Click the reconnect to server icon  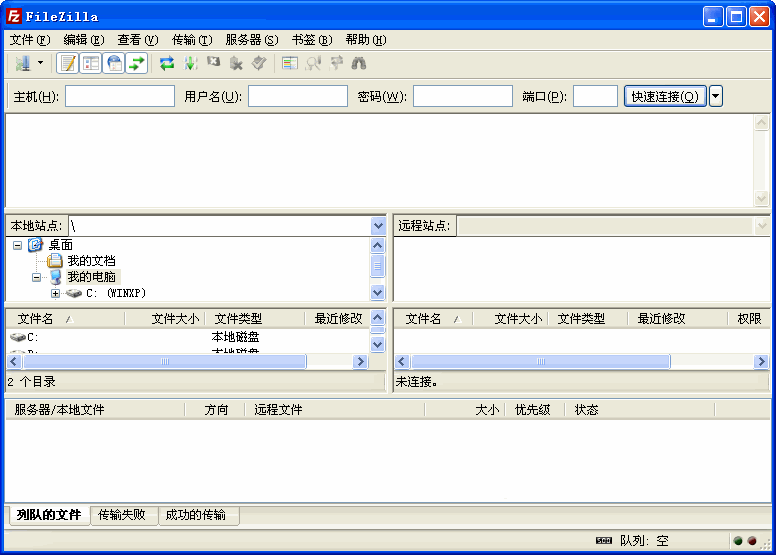(x=259, y=63)
